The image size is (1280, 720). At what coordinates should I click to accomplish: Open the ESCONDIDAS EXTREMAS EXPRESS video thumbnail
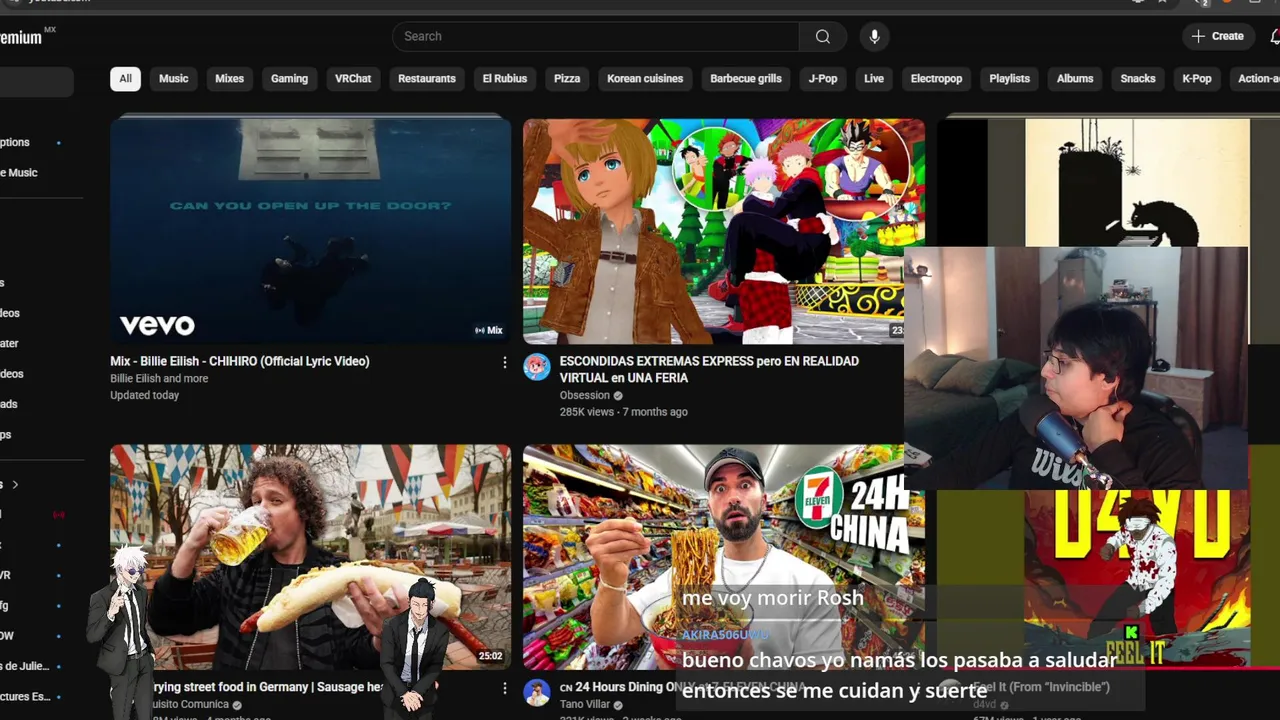723,231
